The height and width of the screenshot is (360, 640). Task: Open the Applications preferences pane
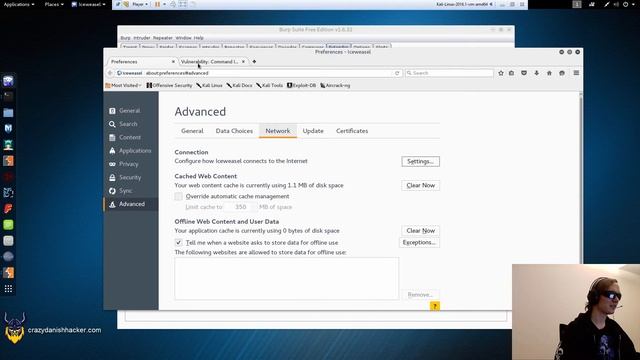coord(131,151)
